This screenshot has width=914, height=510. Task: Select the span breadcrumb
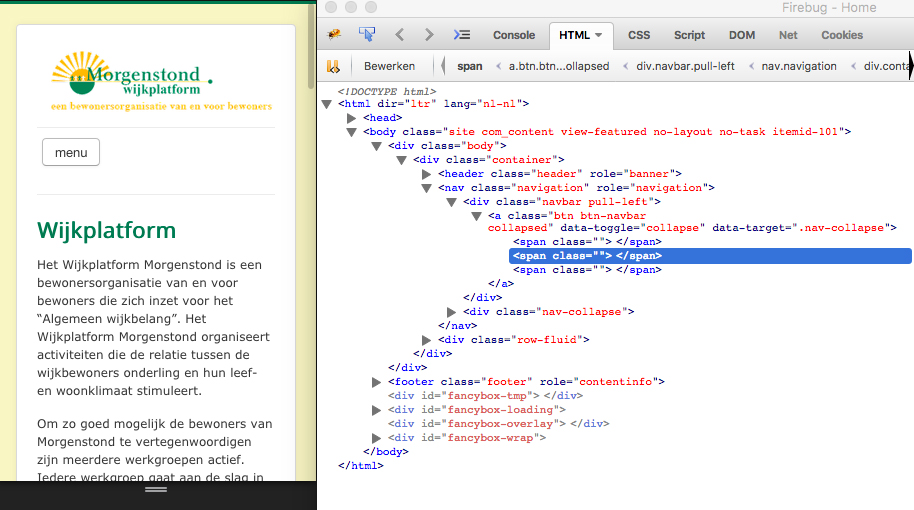(470, 66)
